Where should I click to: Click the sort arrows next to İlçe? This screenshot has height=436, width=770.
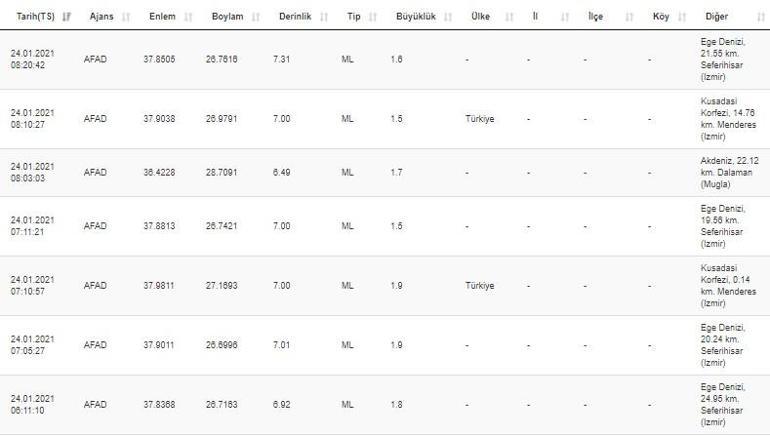point(629,17)
